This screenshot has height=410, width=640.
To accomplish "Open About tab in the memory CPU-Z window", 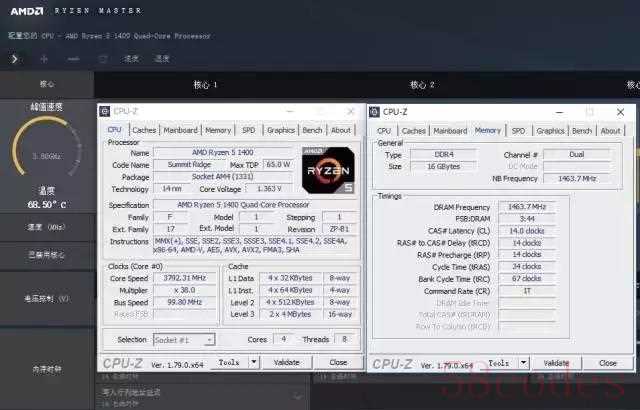I will (x=611, y=131).
